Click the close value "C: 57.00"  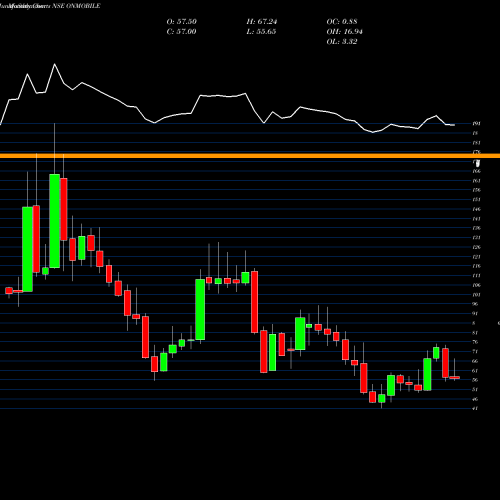181,31
